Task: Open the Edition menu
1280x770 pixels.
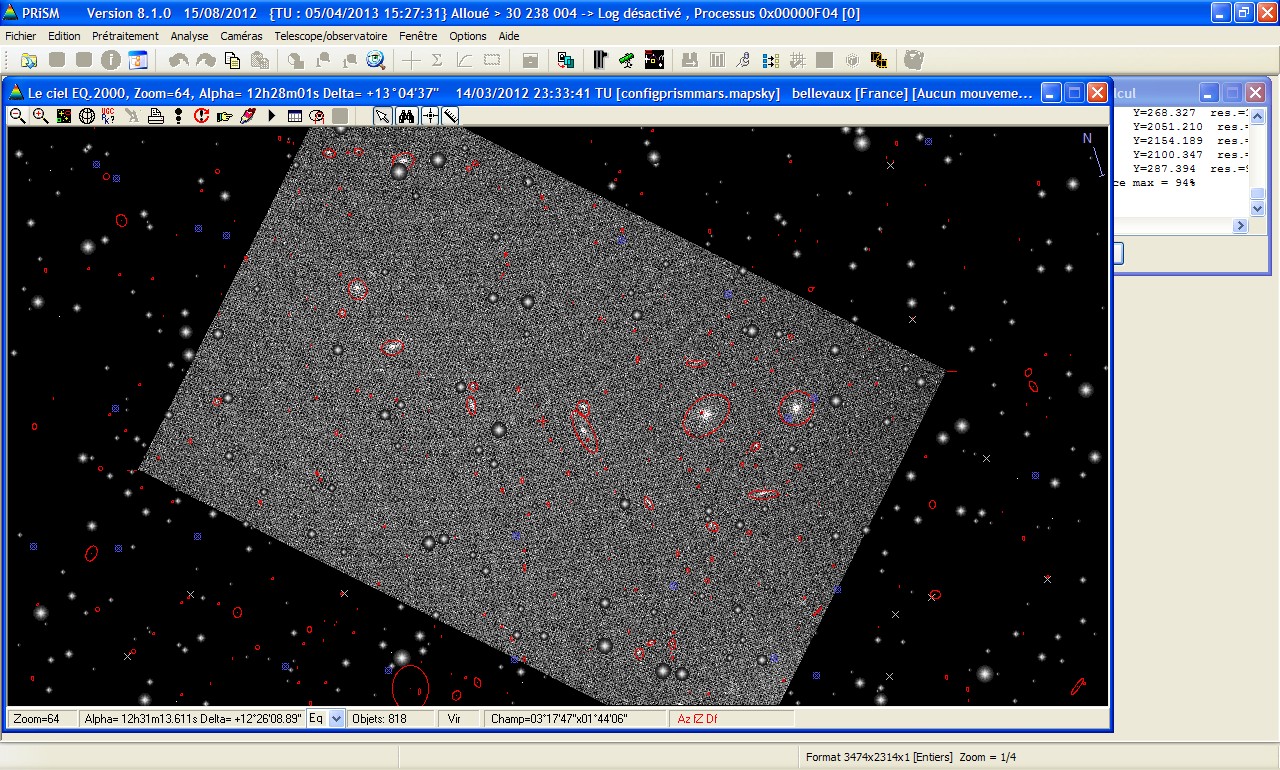Action: tap(64, 36)
